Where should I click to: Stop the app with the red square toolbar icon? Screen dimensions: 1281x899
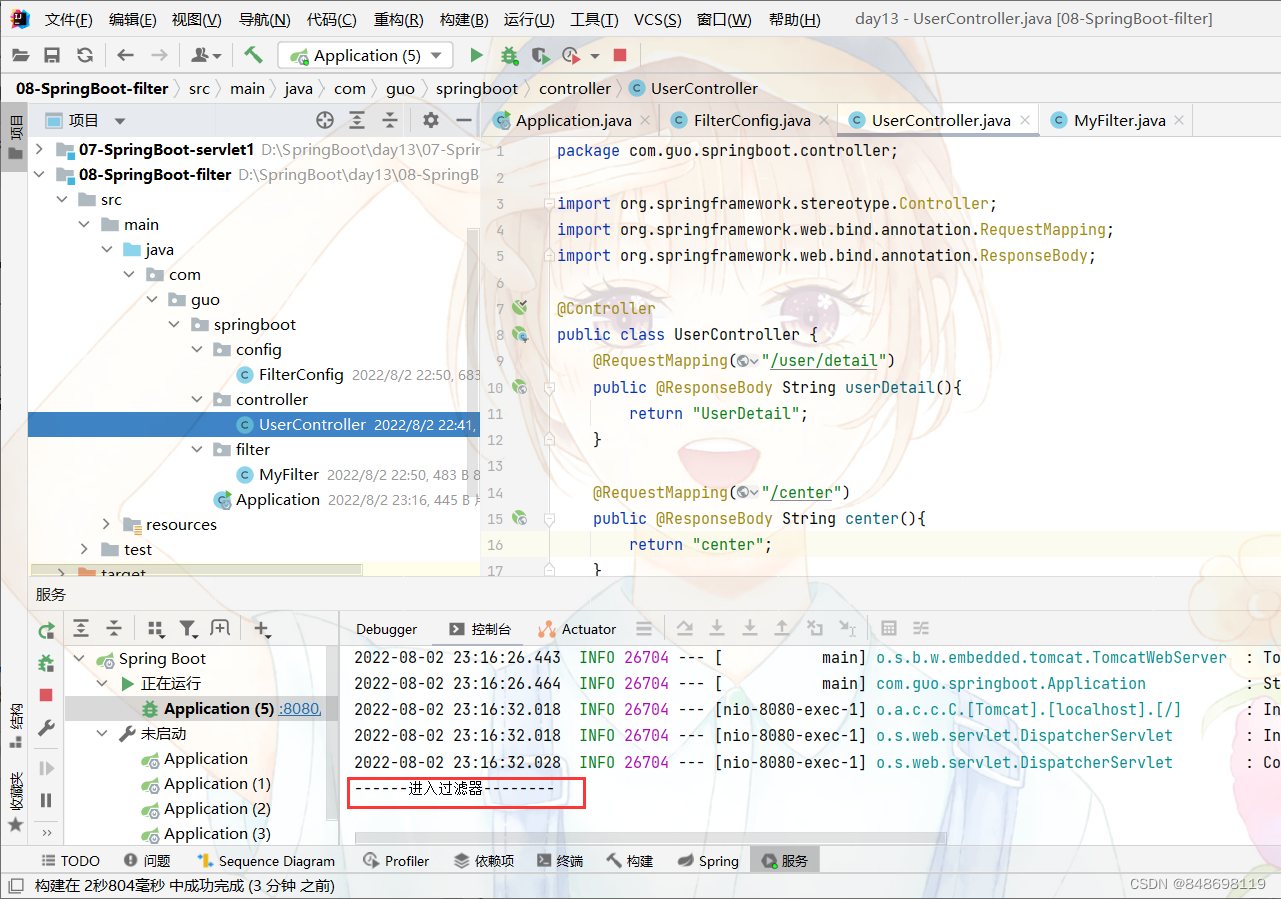tap(620, 56)
